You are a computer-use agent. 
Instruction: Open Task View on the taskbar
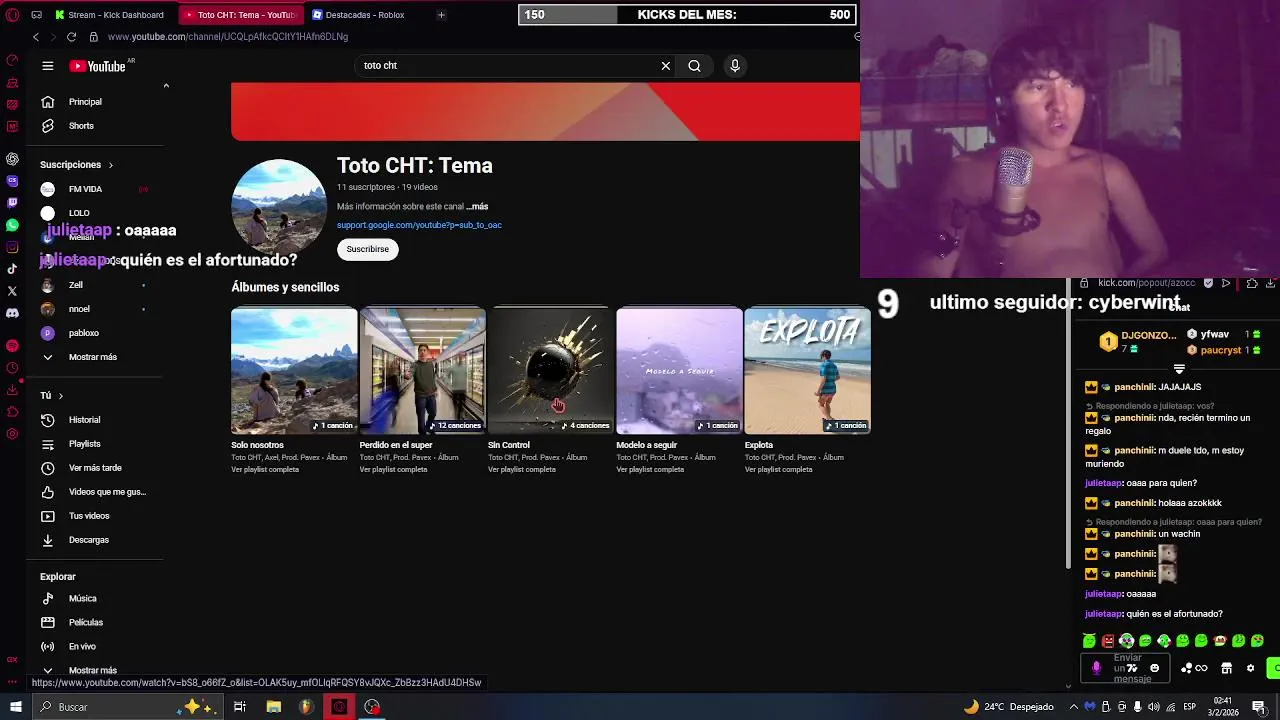pos(240,707)
